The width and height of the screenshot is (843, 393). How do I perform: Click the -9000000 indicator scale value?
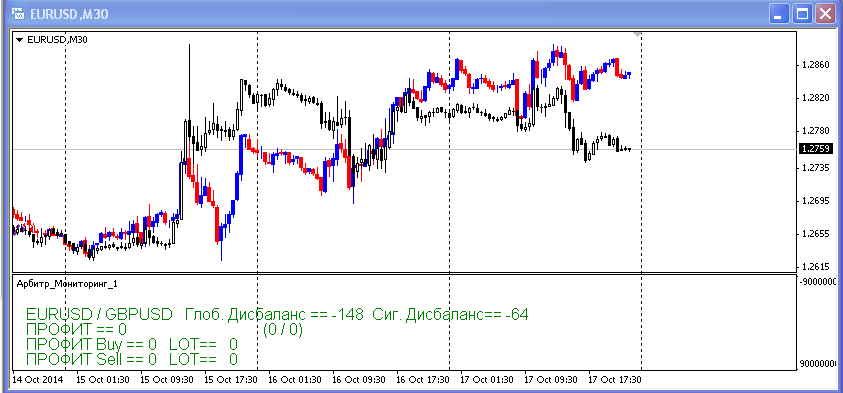(x=818, y=282)
